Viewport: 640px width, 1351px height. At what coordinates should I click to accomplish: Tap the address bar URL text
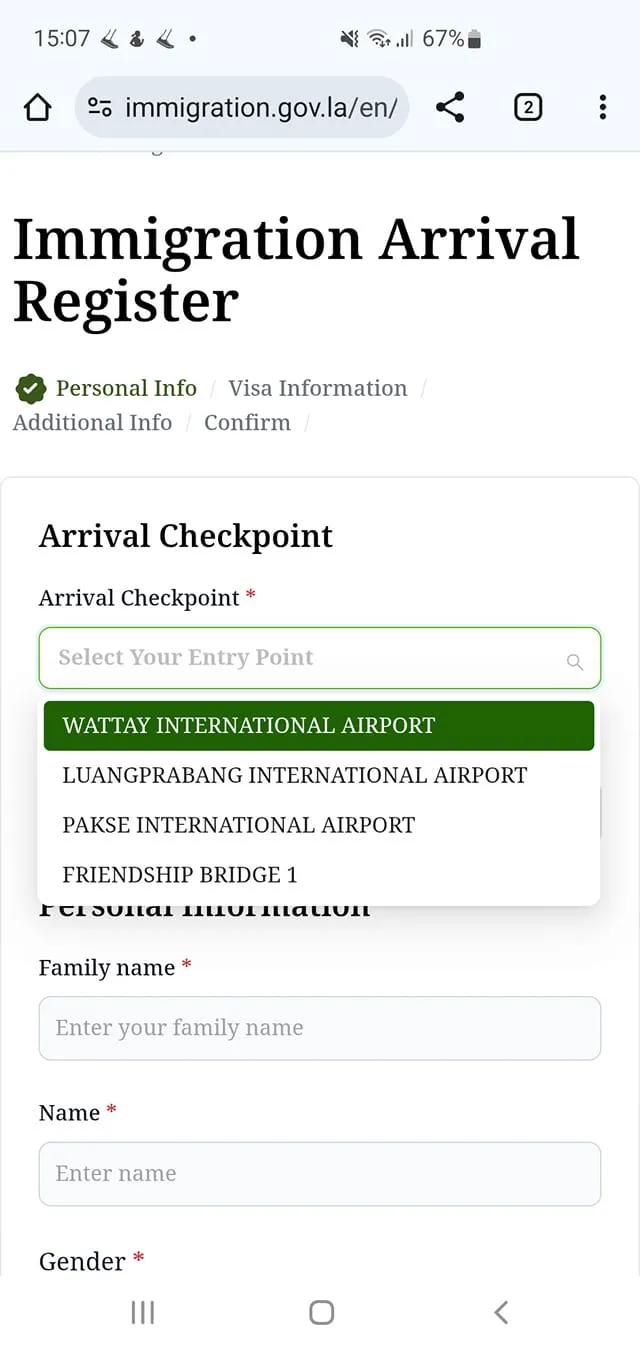point(261,107)
